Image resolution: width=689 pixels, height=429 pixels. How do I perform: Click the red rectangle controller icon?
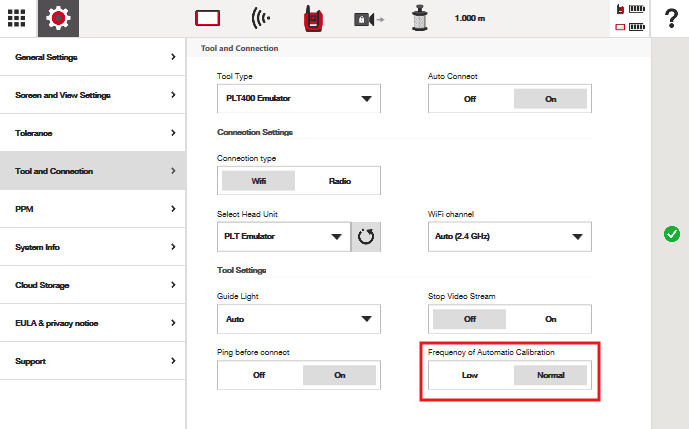point(207,18)
